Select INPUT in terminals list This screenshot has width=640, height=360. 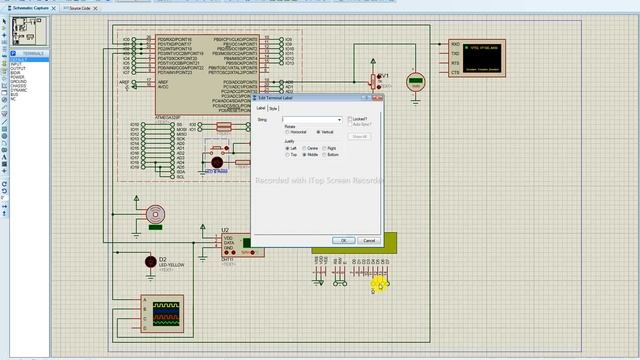[x=16, y=64]
